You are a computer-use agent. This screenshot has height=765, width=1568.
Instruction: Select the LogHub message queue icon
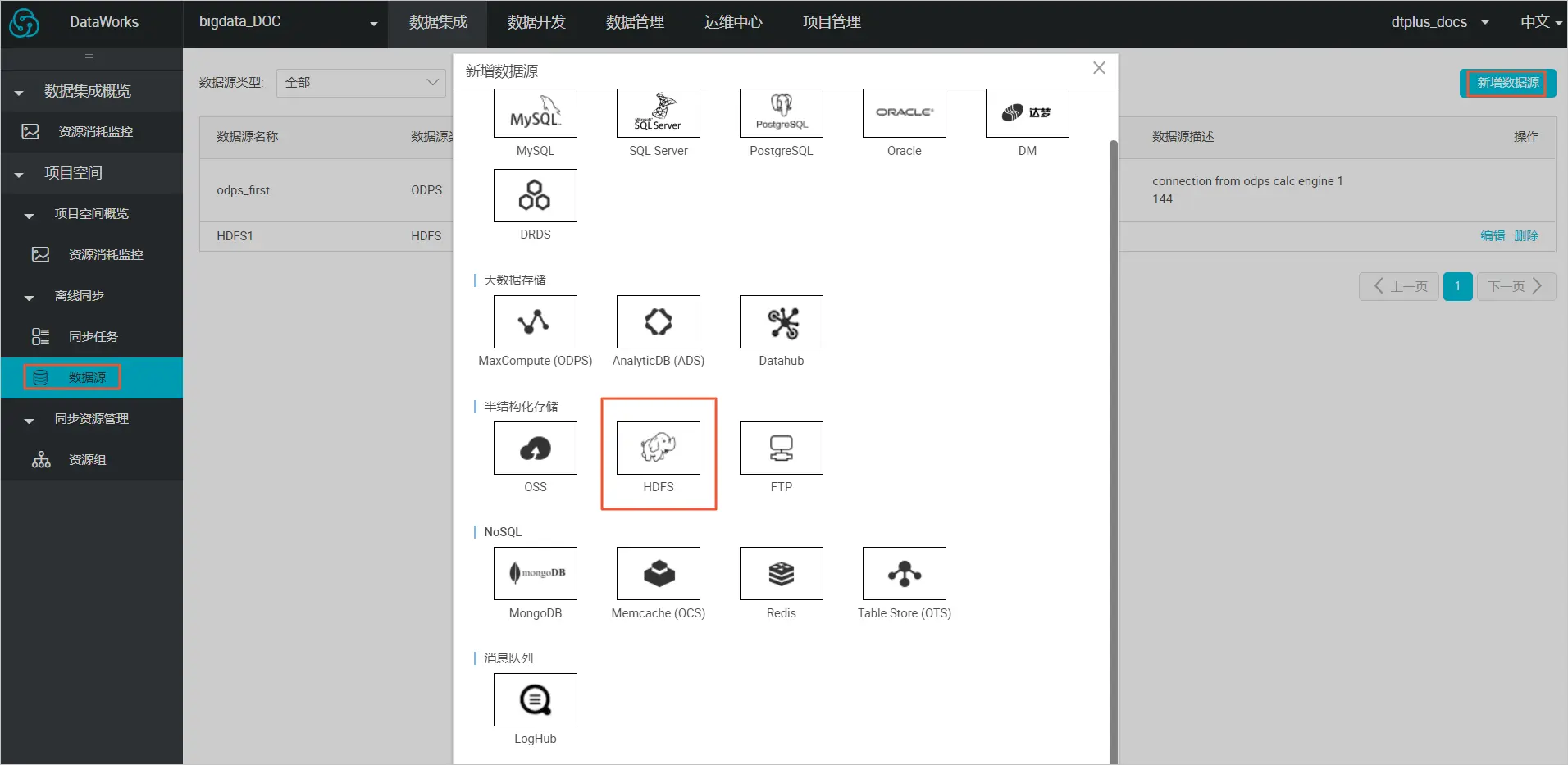[536, 699]
